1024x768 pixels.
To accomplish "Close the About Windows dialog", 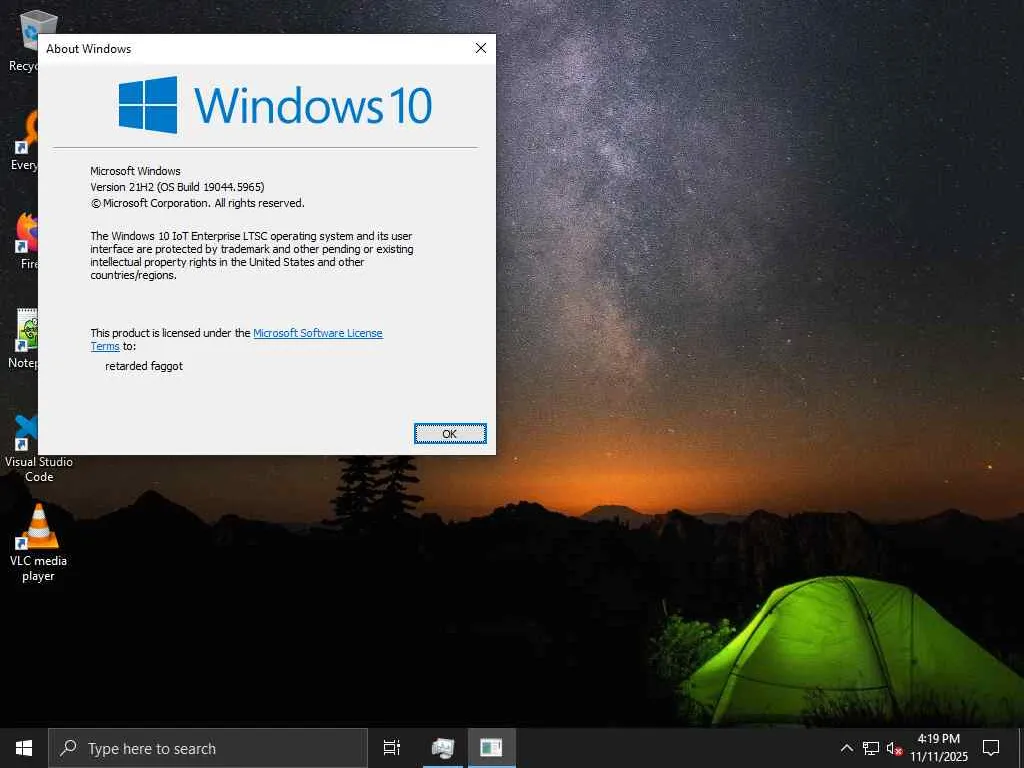I will pos(481,48).
